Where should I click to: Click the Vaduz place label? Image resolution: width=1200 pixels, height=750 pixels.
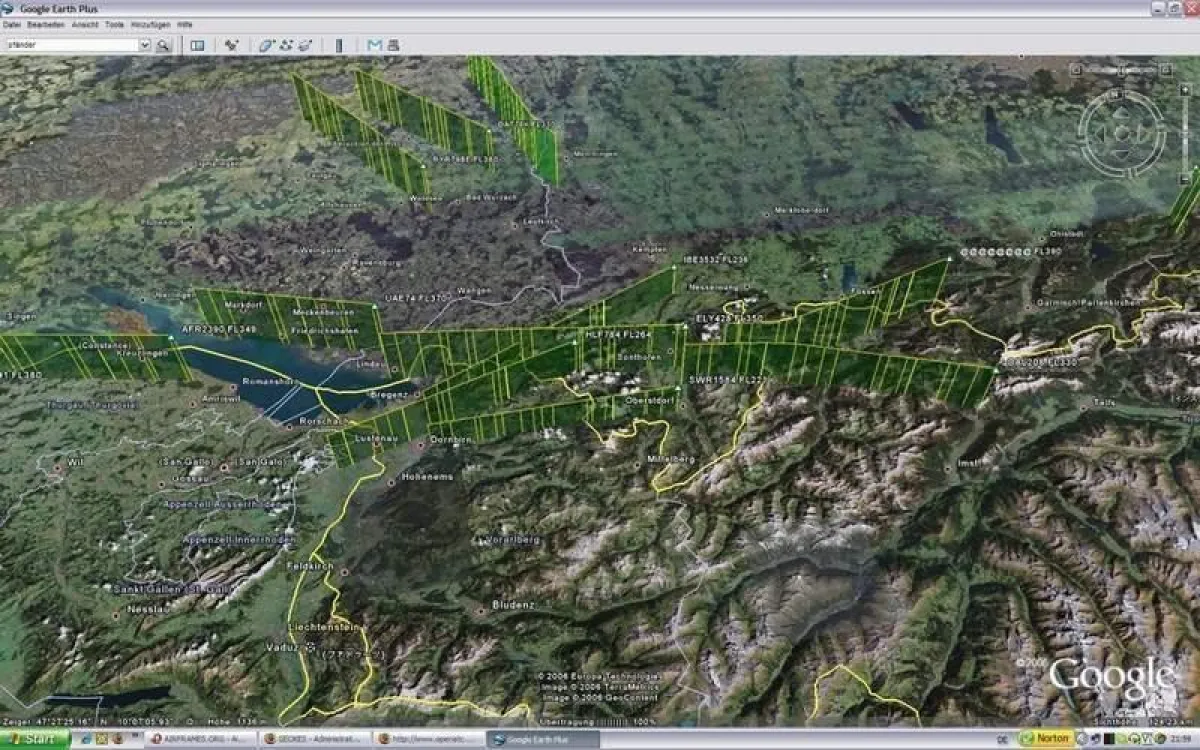pyautogui.click(x=285, y=648)
